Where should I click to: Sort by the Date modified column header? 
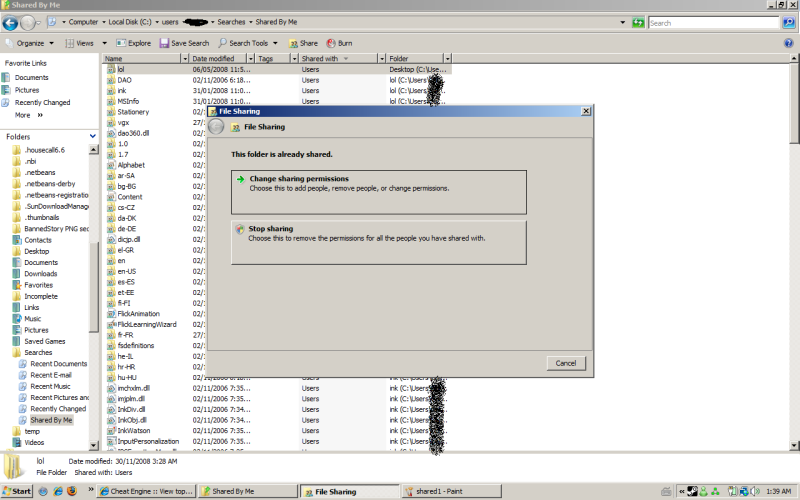(220, 59)
